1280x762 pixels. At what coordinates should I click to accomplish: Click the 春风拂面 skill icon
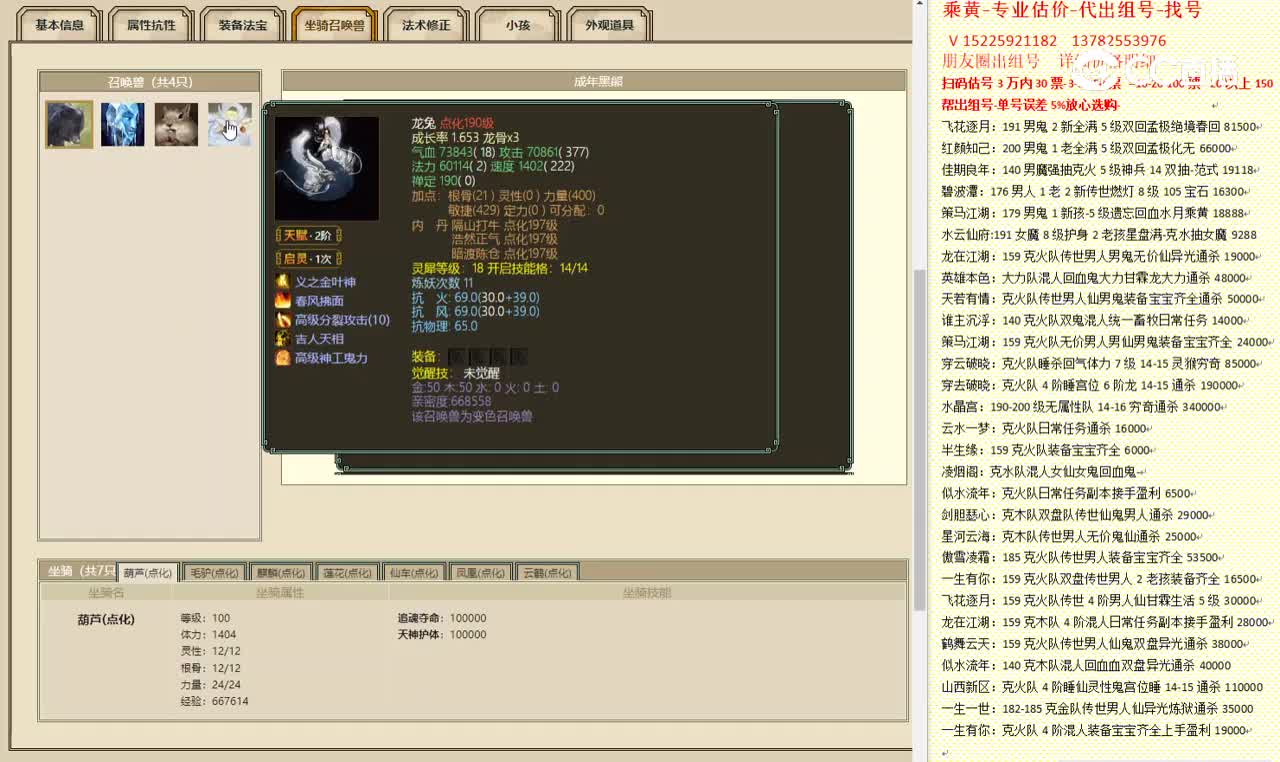tap(283, 301)
